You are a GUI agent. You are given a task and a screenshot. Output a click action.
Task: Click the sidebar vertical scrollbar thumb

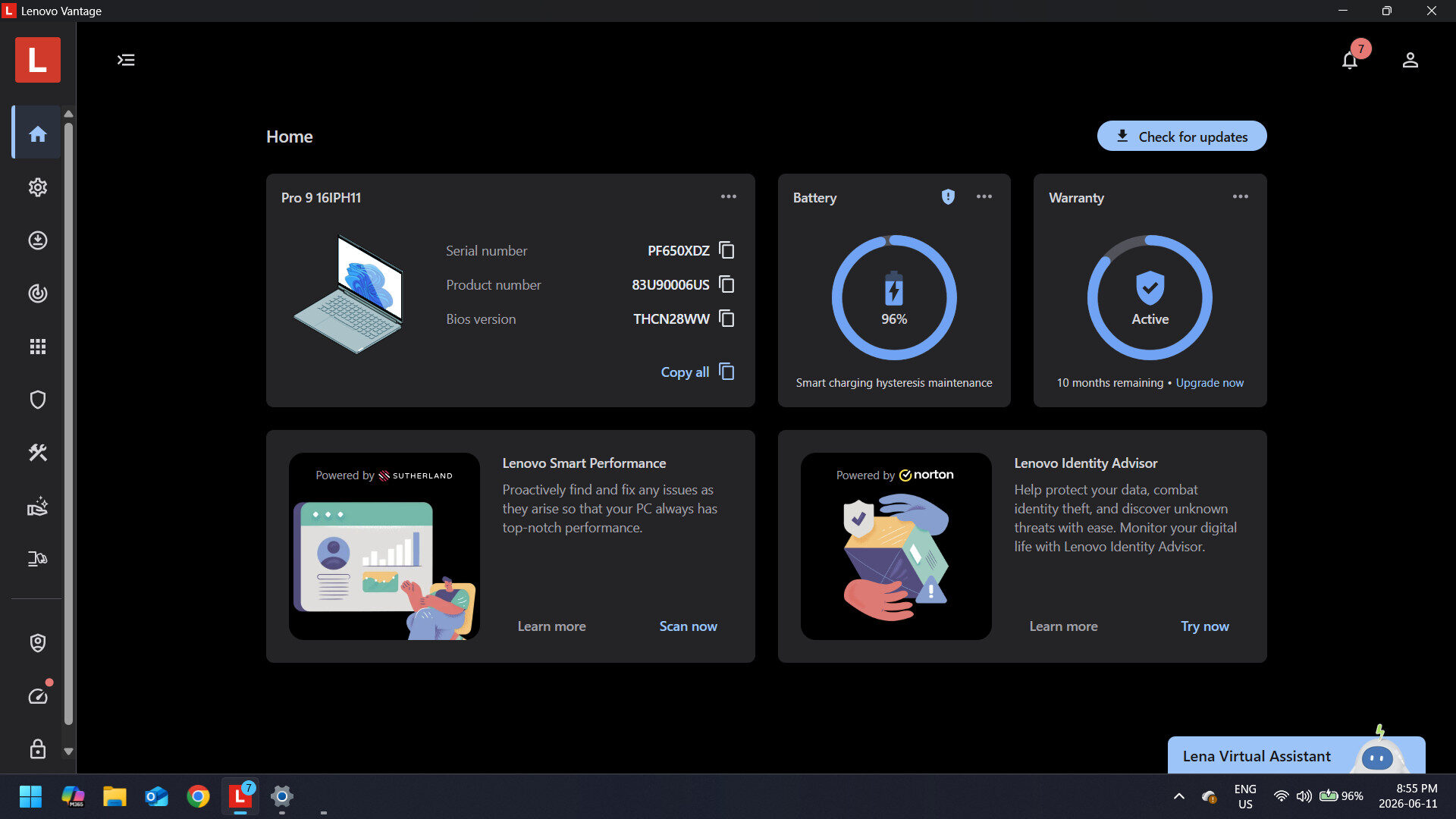(x=68, y=423)
